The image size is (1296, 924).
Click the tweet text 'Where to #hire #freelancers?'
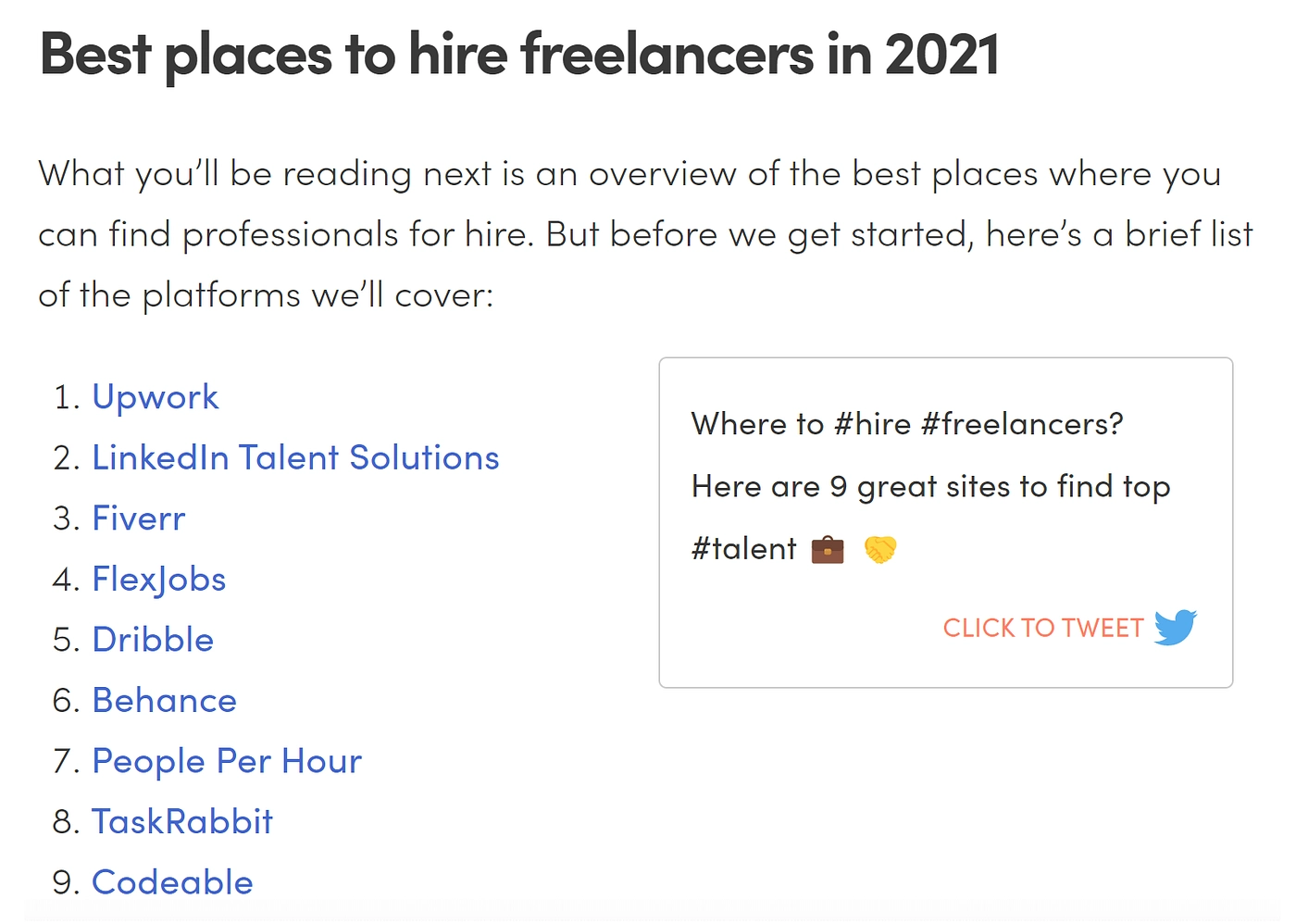pyautogui.click(x=907, y=424)
